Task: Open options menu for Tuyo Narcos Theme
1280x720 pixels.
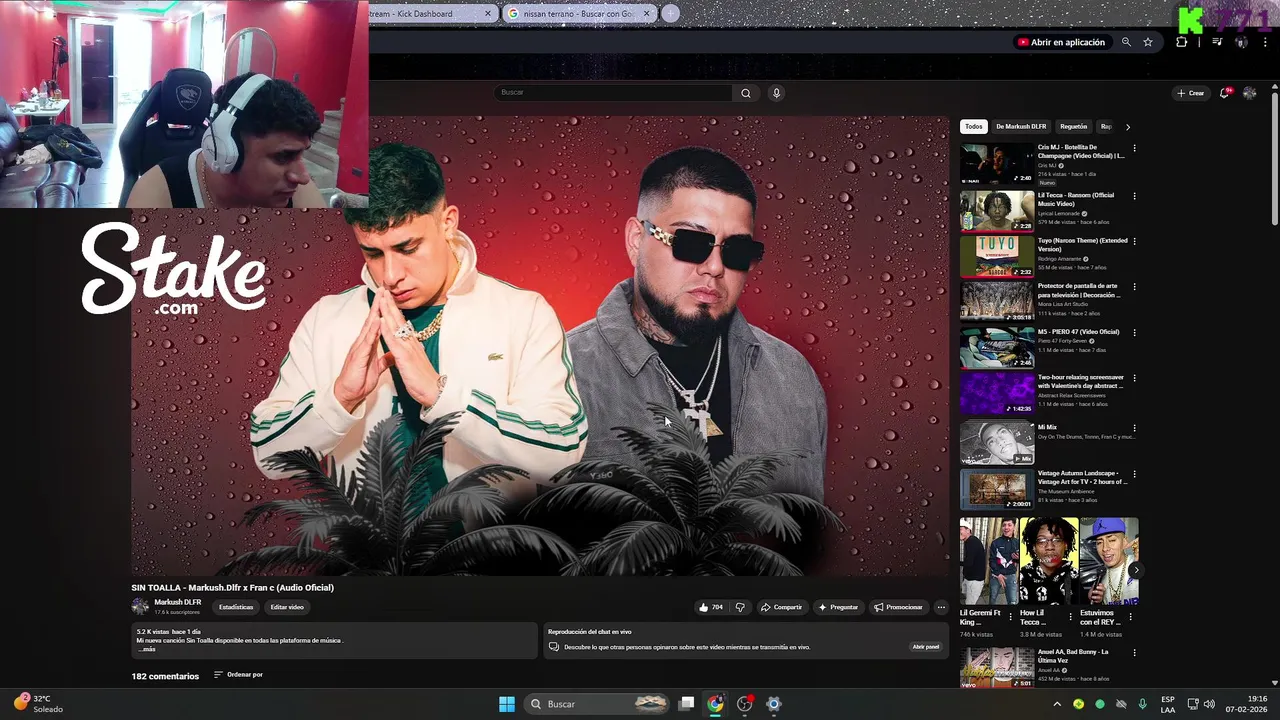Action: [x=1134, y=241]
